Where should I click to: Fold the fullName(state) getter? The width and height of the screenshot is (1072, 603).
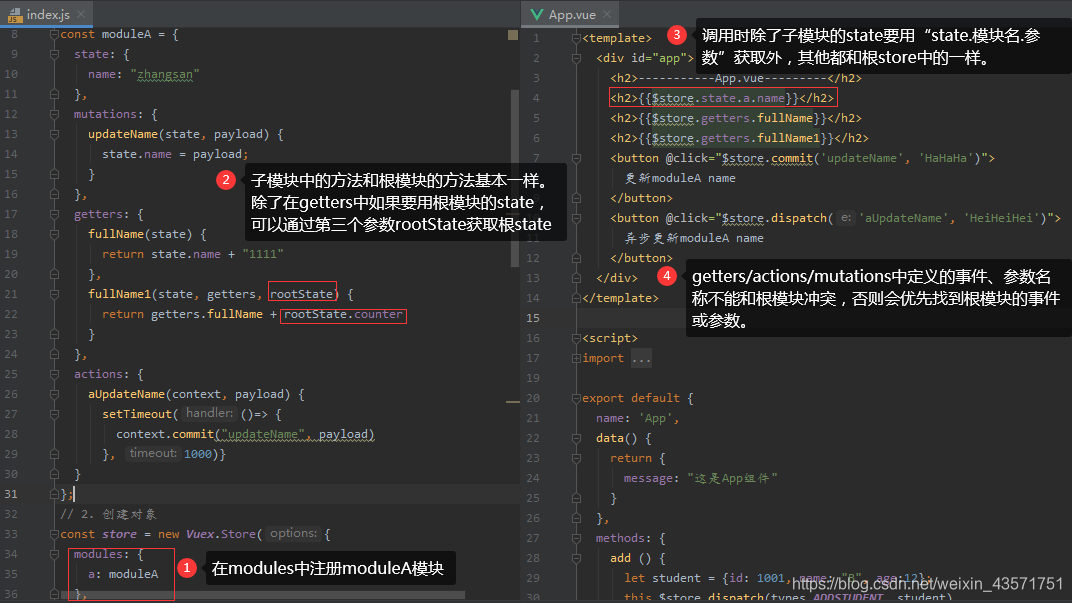tap(54, 234)
